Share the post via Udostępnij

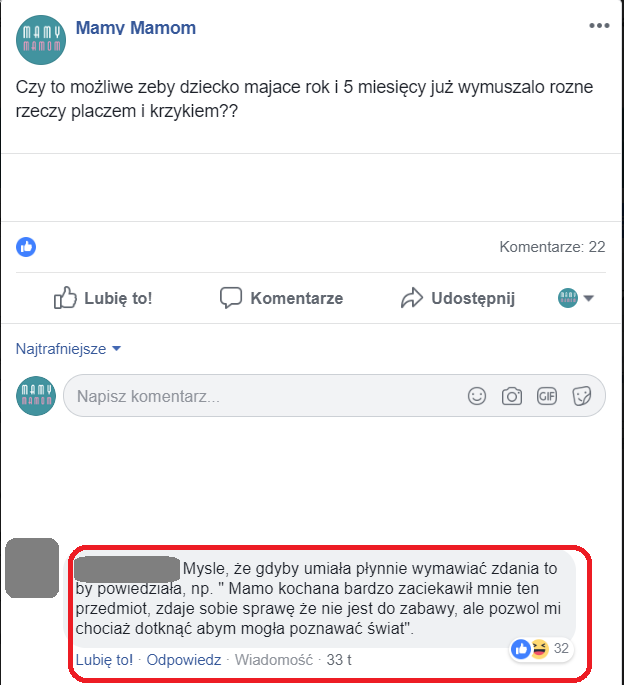pyautogui.click(x=458, y=298)
